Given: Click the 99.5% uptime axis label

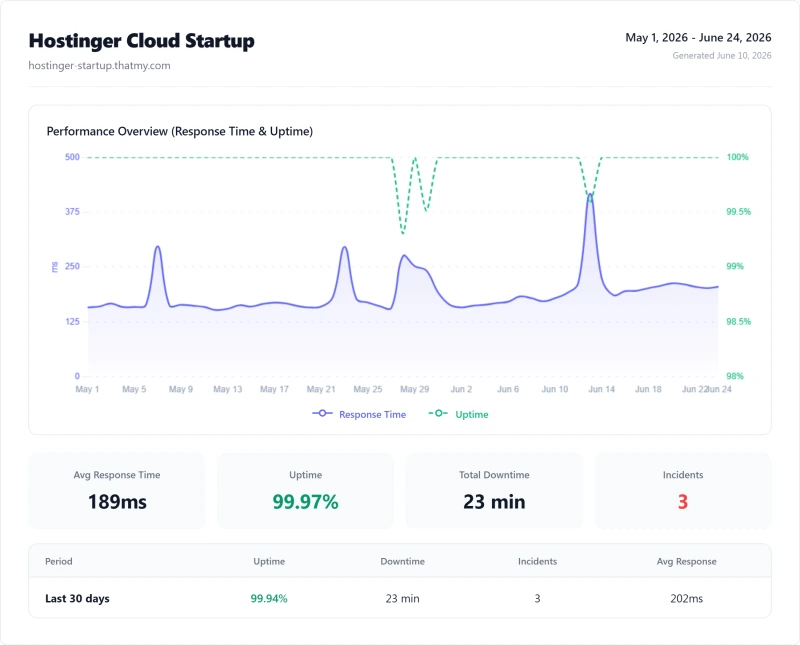Looking at the screenshot, I should 739,211.
